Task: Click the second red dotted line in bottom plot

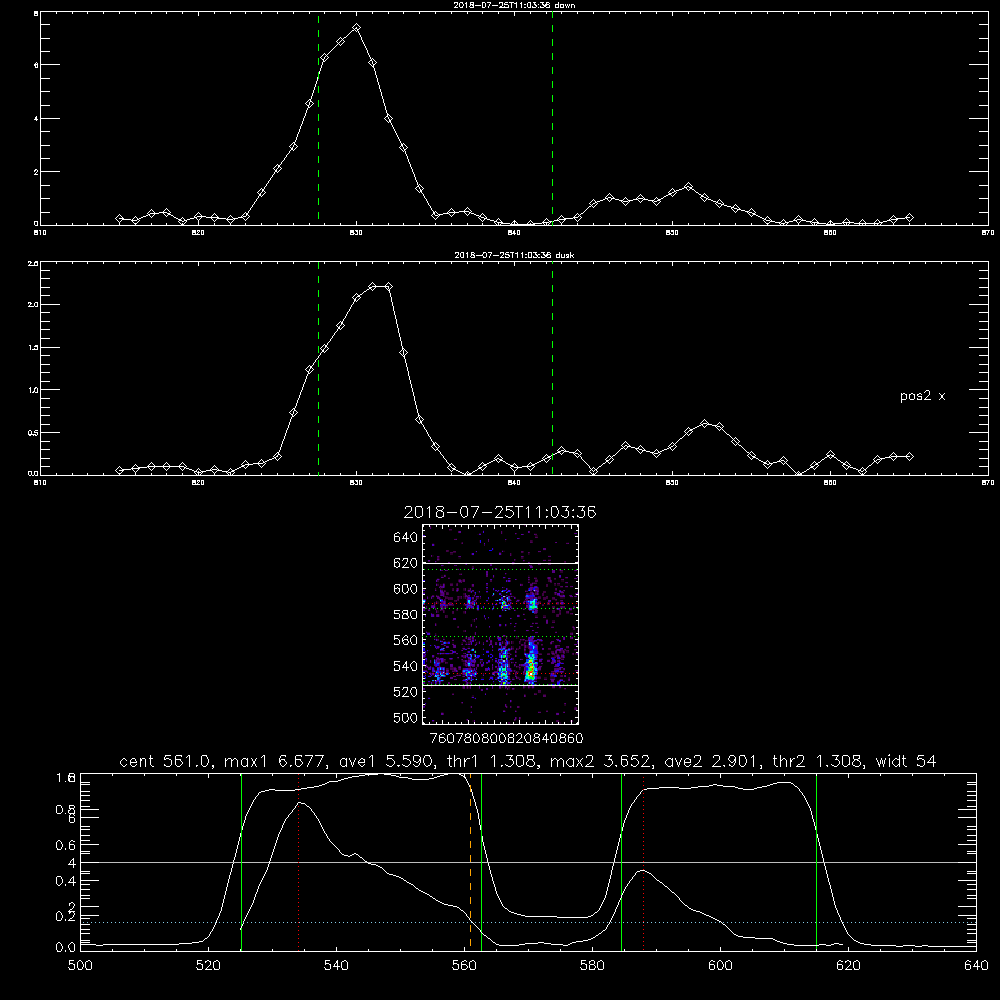Action: [x=643, y=861]
